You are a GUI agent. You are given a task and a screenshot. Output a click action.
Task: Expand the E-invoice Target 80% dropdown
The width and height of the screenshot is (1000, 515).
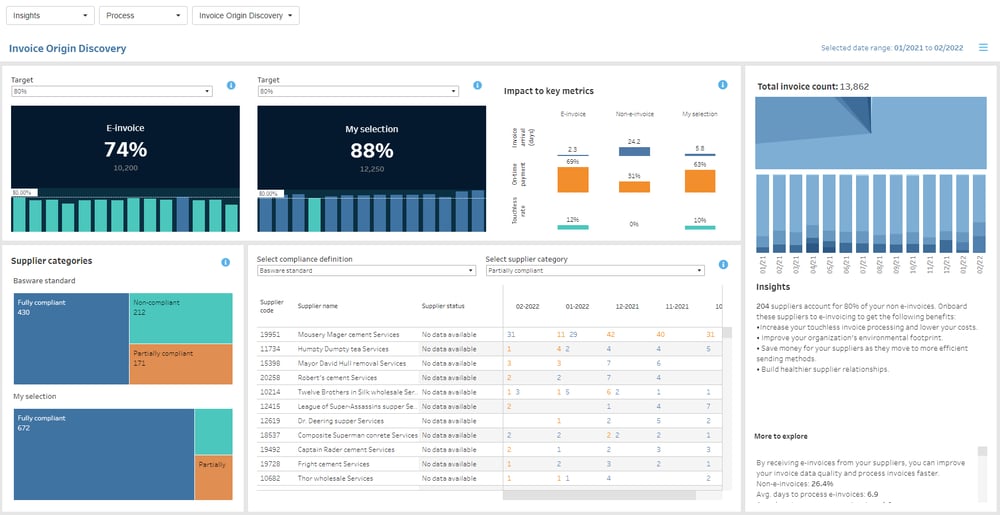pos(112,92)
